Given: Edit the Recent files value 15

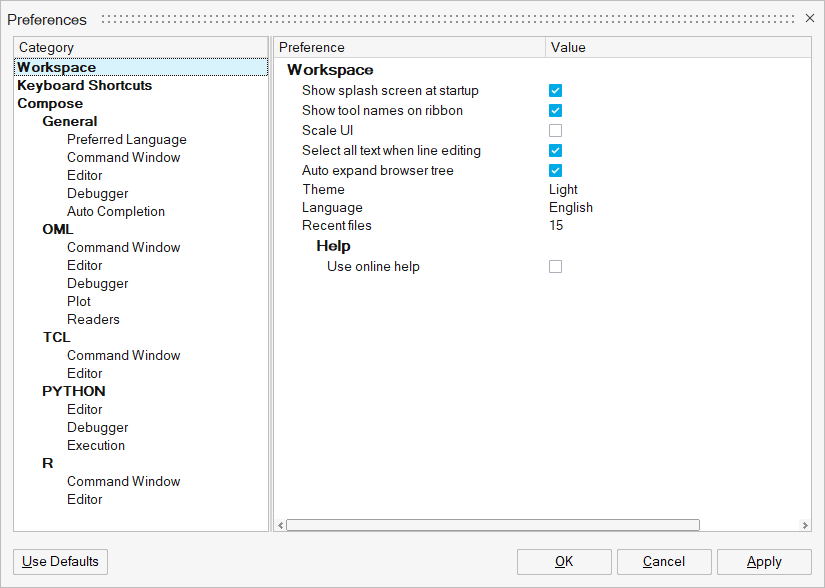Looking at the screenshot, I should tap(556, 225).
